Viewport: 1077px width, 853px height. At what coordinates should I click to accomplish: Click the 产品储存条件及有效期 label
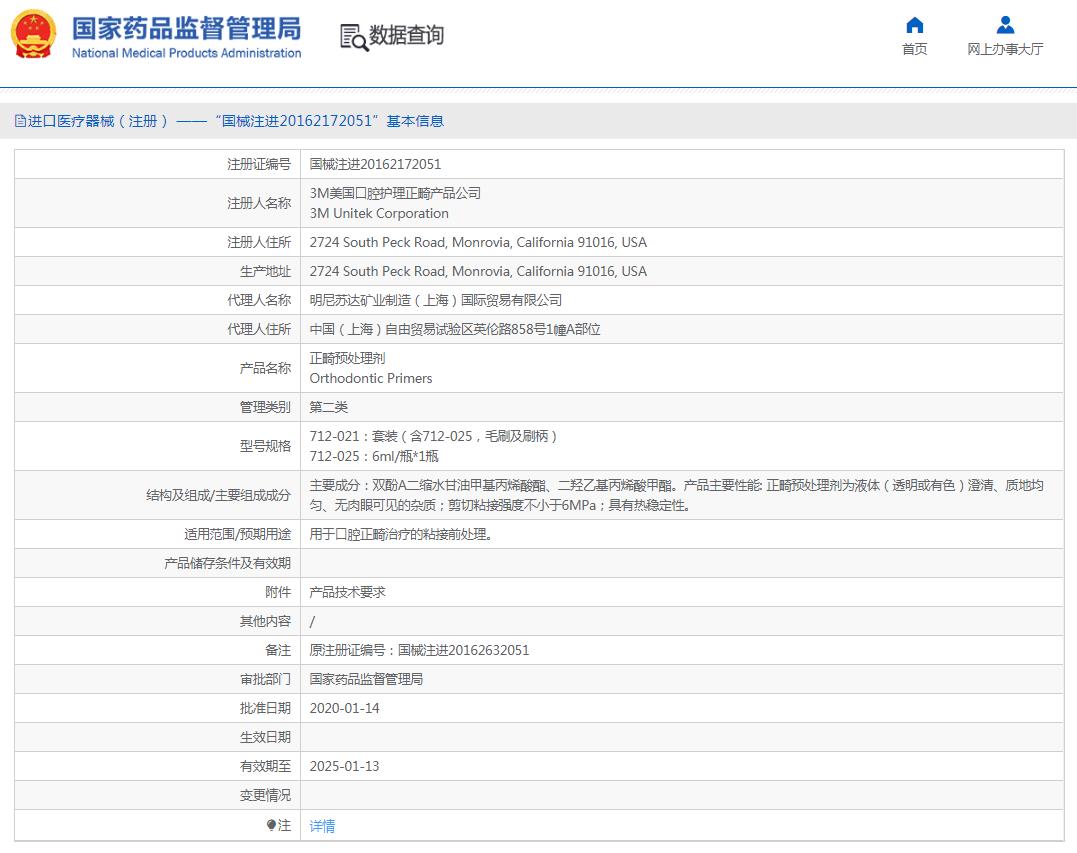click(227, 563)
